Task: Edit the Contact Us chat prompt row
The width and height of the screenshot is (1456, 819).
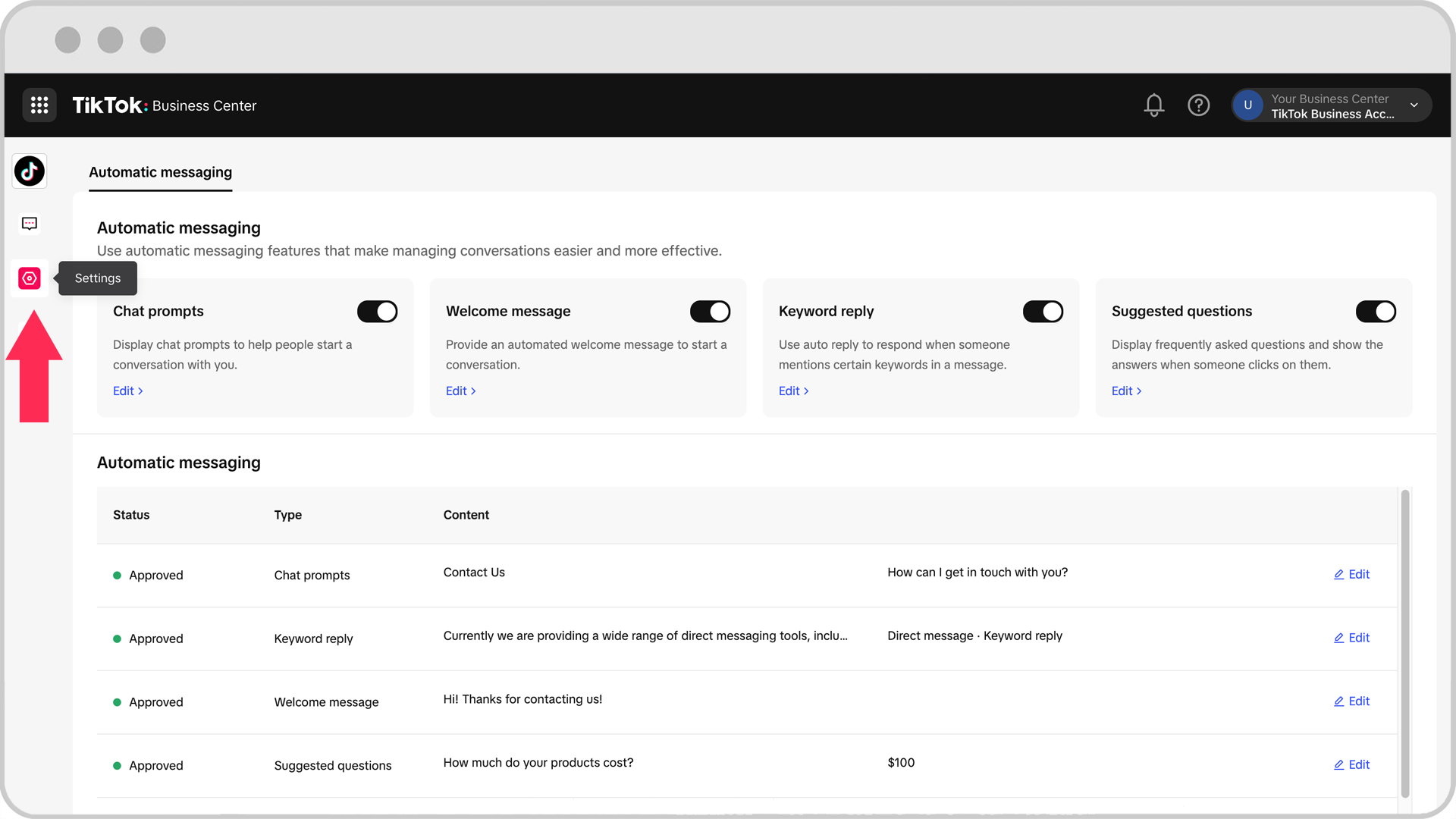Action: pyautogui.click(x=1351, y=574)
